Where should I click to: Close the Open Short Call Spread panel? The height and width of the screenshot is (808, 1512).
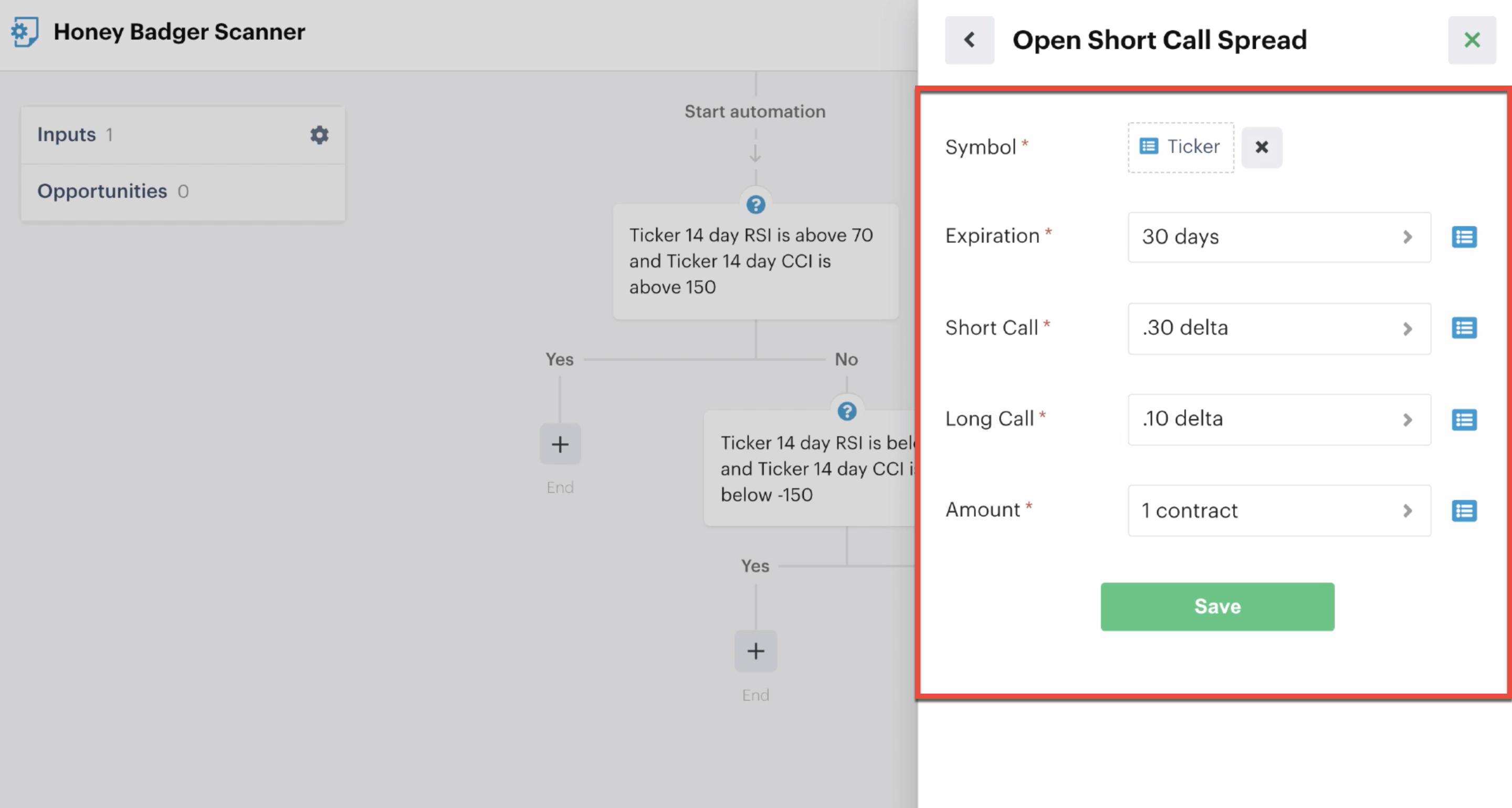click(1472, 40)
